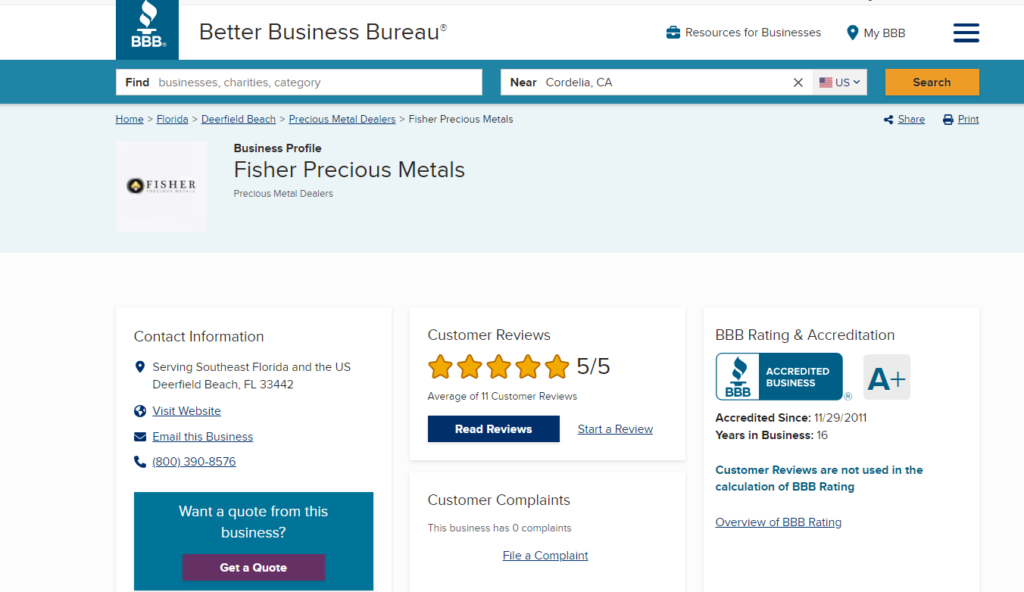Image resolution: width=1024 pixels, height=592 pixels.
Task: Open Resources for Businesses
Action: tap(752, 33)
